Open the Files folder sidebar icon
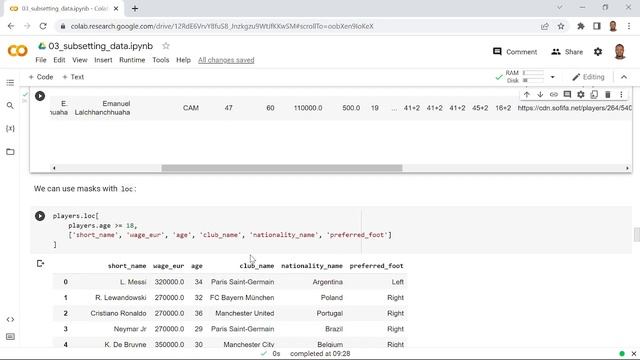 (10, 152)
